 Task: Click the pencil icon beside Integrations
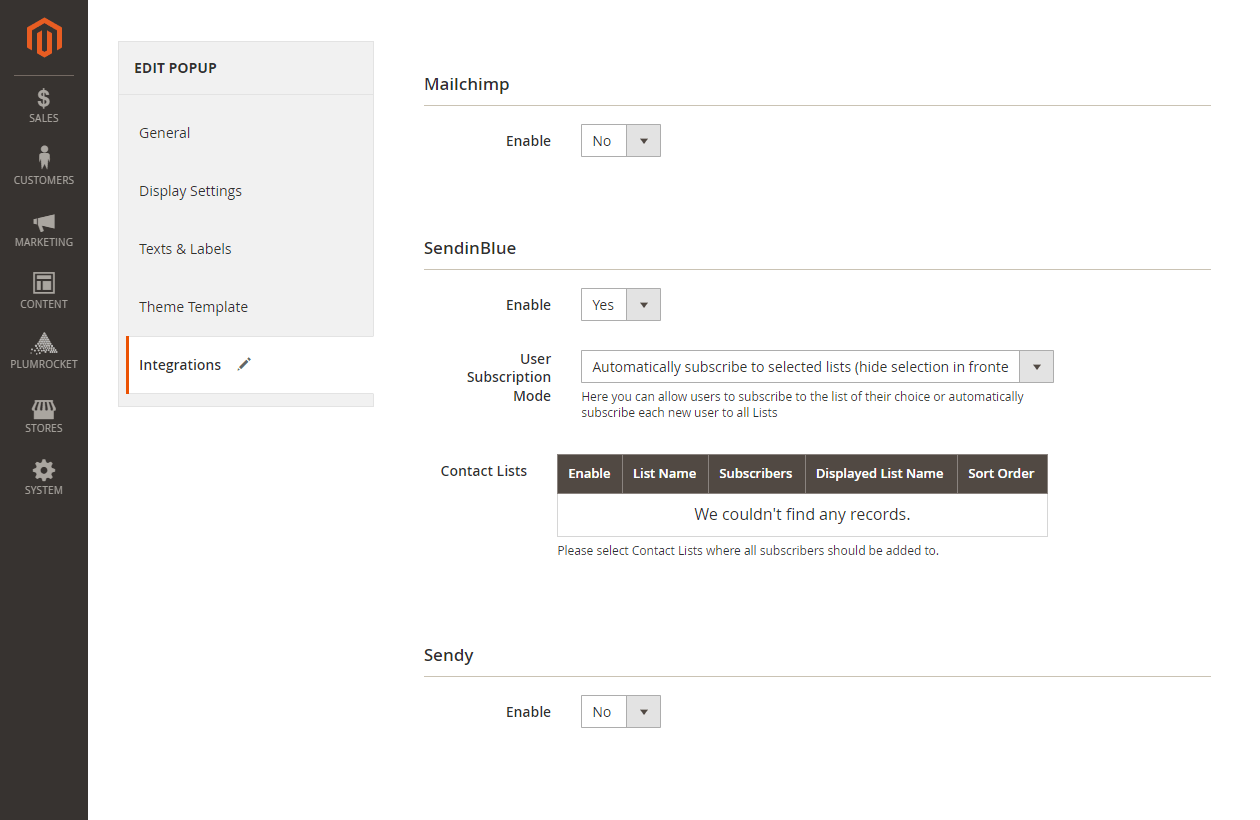coord(244,365)
